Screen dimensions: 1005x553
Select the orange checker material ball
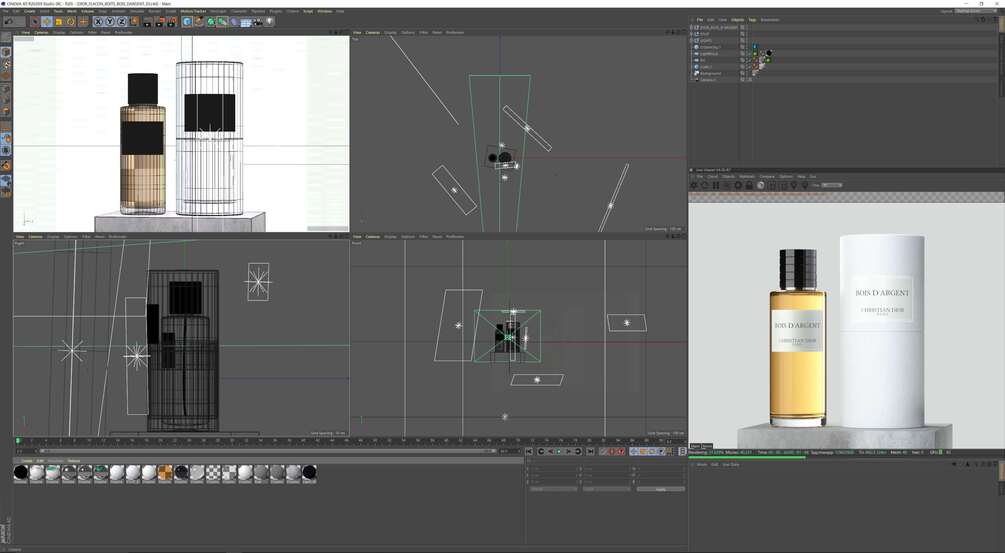[165, 473]
